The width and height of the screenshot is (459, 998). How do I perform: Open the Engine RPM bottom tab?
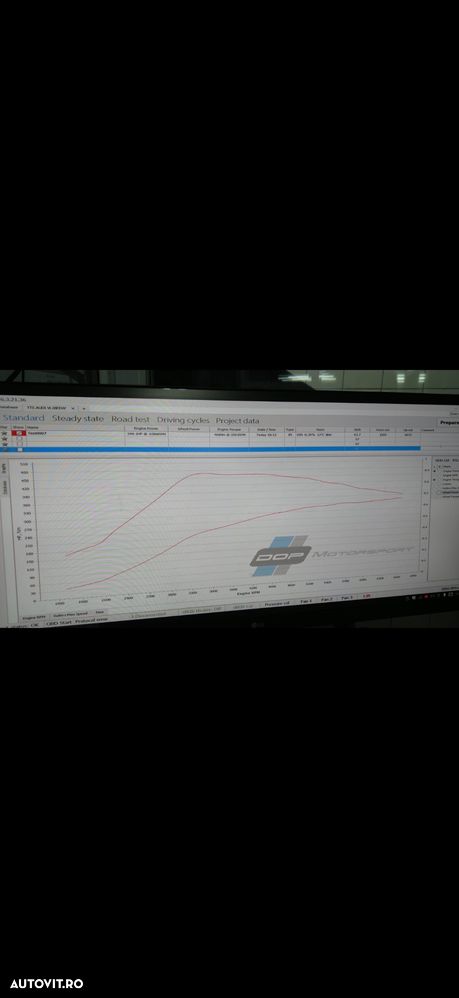tap(34, 617)
